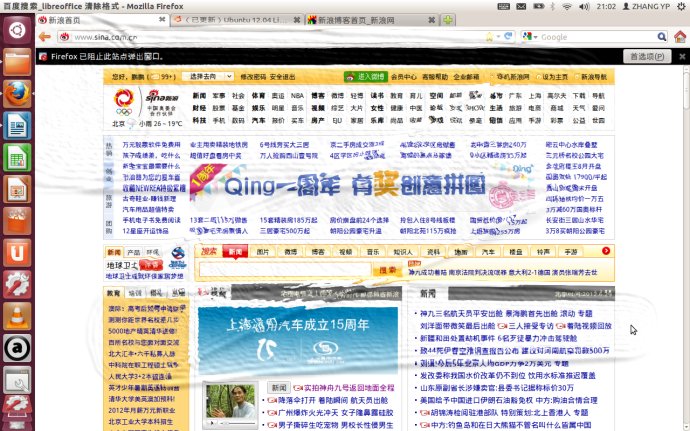Viewport: 690px width, 431px height.
Task: Click the Sina logo on the page
Action: click(x=161, y=98)
